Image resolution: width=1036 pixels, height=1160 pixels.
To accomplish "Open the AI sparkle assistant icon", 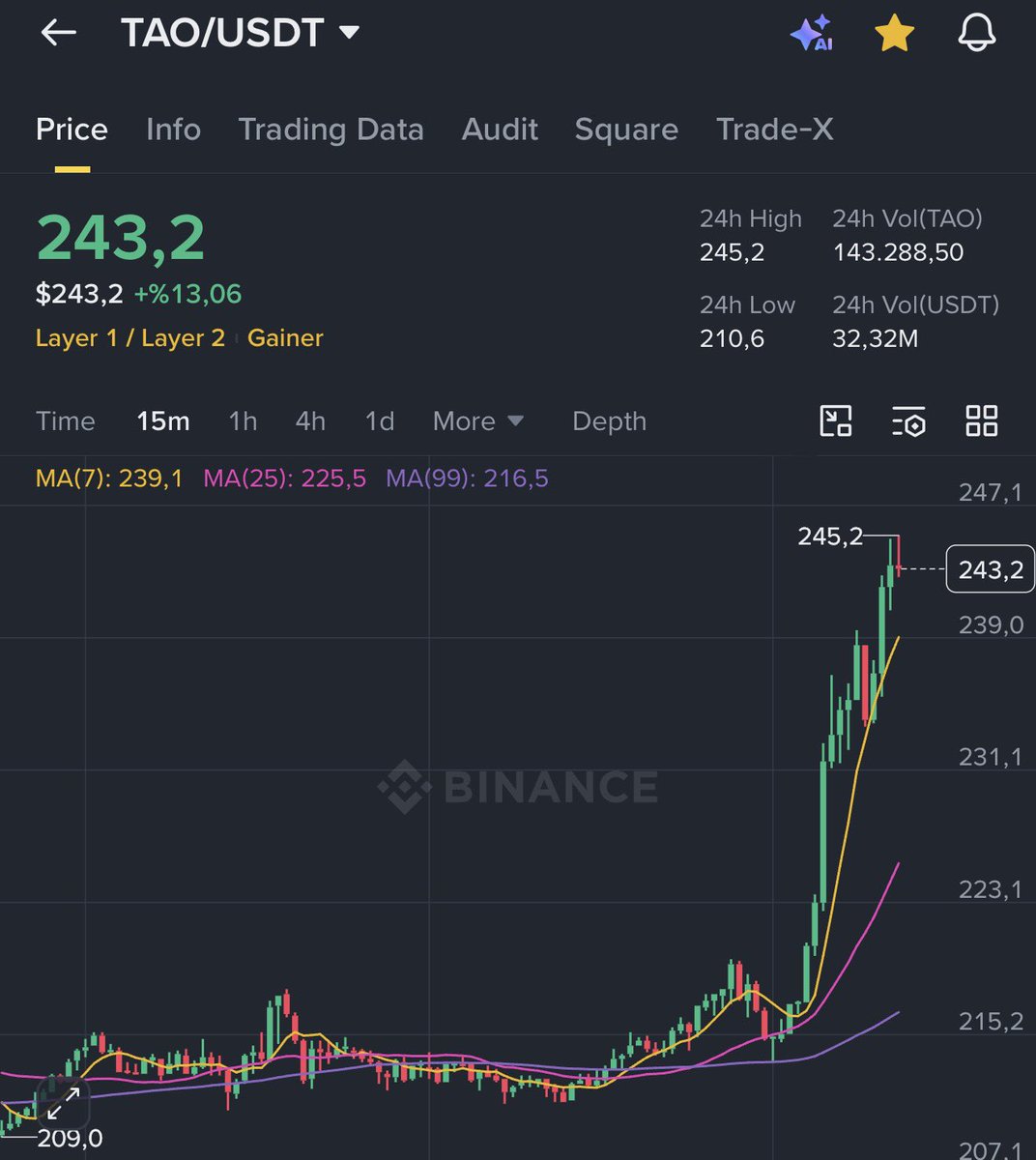I will pos(812,33).
